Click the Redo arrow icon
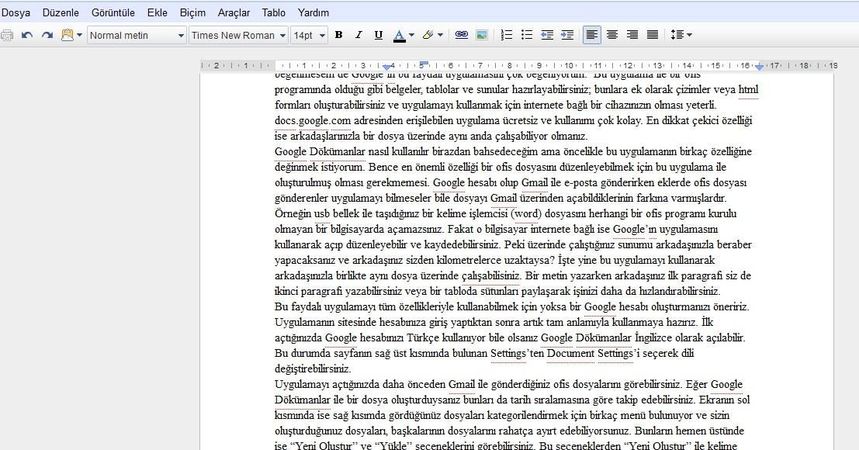The height and width of the screenshot is (450, 859). (x=46, y=35)
